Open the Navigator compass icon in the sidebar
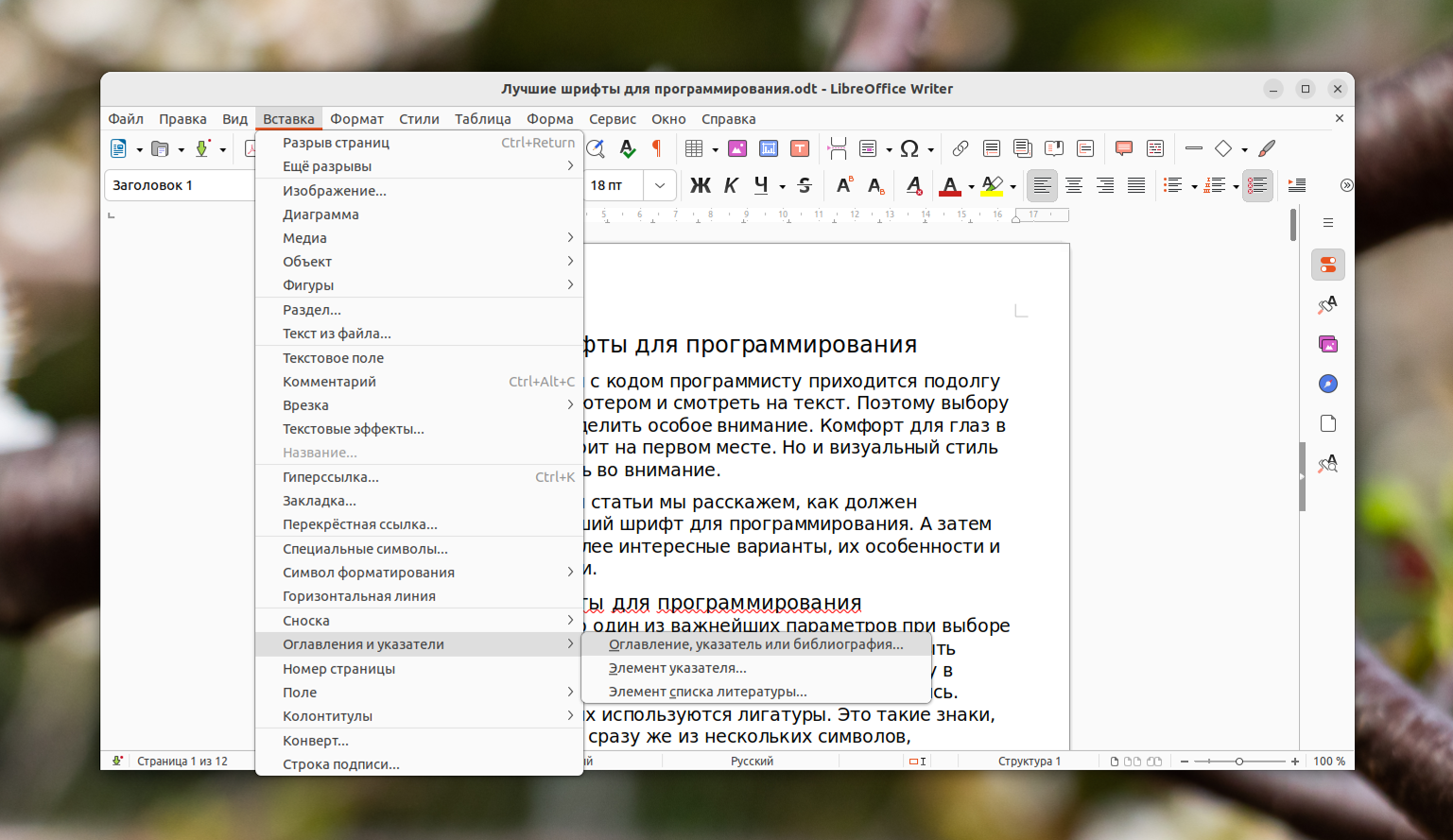 pos(1327,384)
